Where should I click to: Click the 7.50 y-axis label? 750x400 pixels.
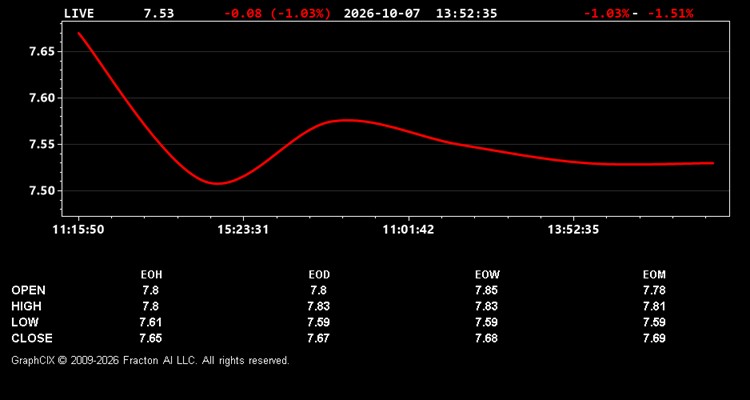[44, 191]
